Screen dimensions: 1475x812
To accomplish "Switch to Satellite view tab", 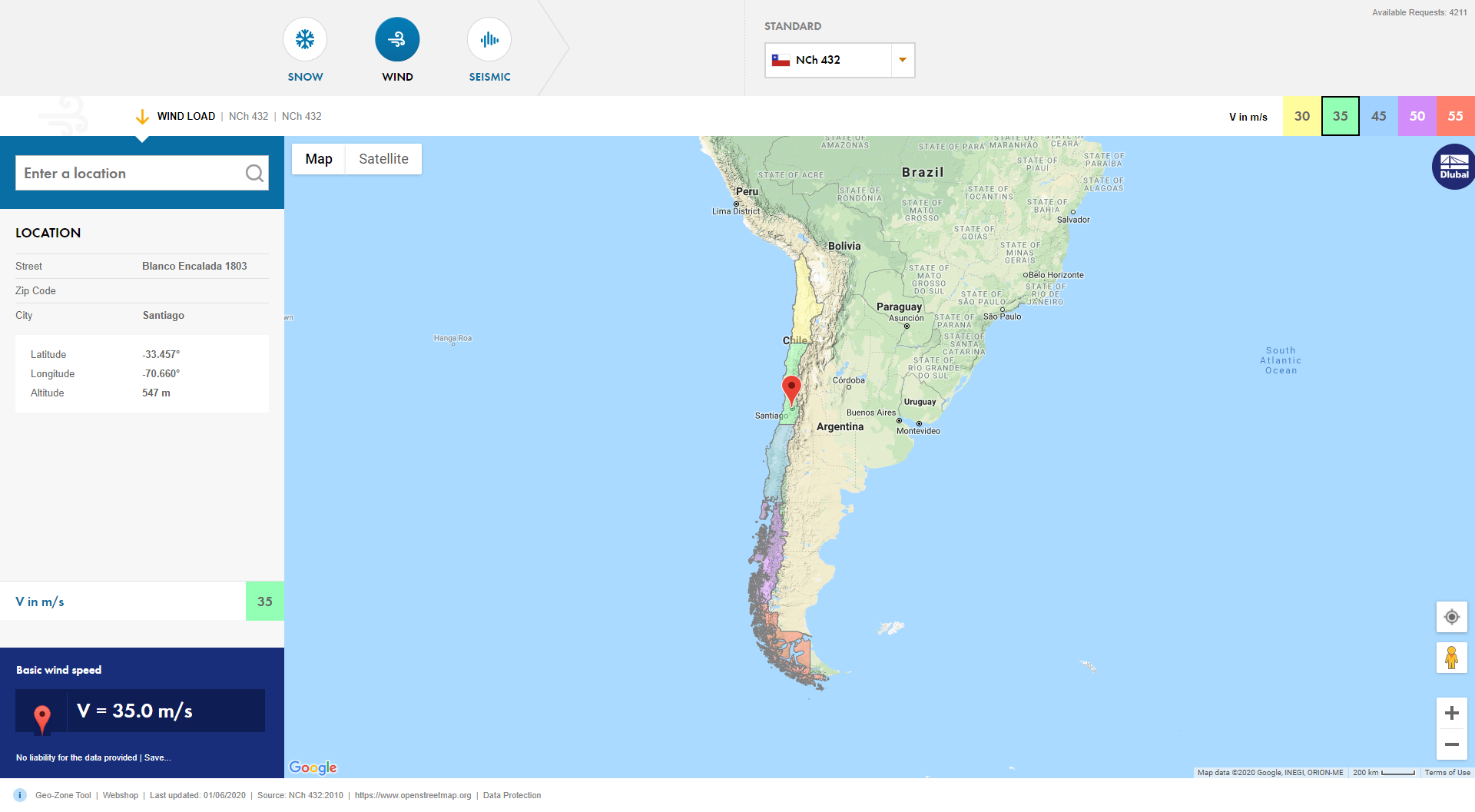I will pyautogui.click(x=383, y=159).
